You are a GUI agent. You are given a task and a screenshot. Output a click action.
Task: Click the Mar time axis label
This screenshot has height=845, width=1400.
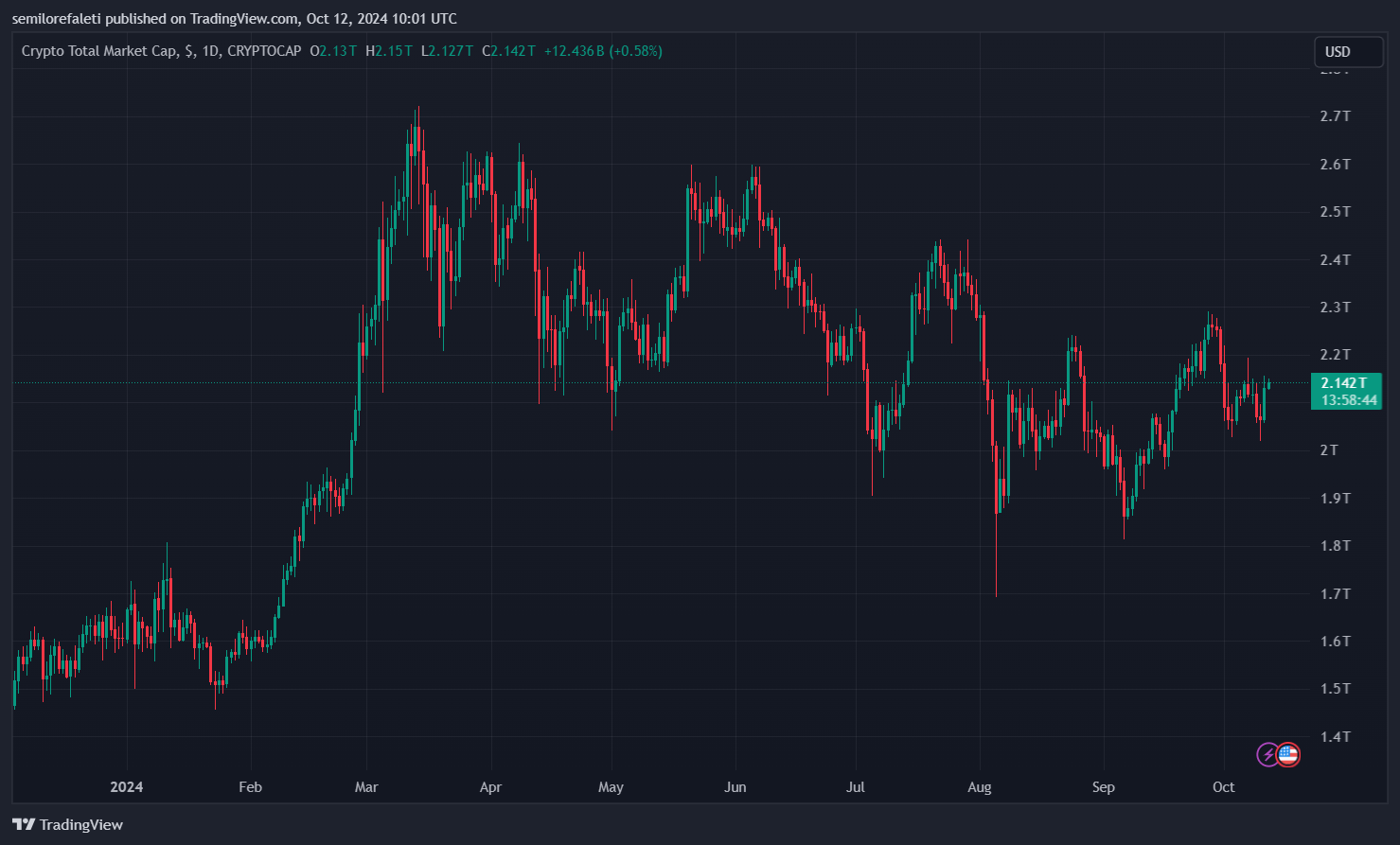click(x=366, y=786)
